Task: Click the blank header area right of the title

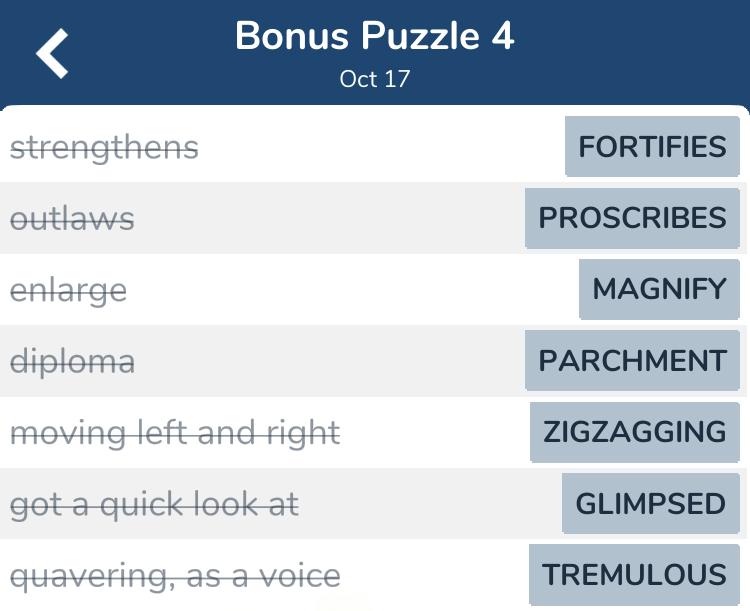Action: (631, 52)
